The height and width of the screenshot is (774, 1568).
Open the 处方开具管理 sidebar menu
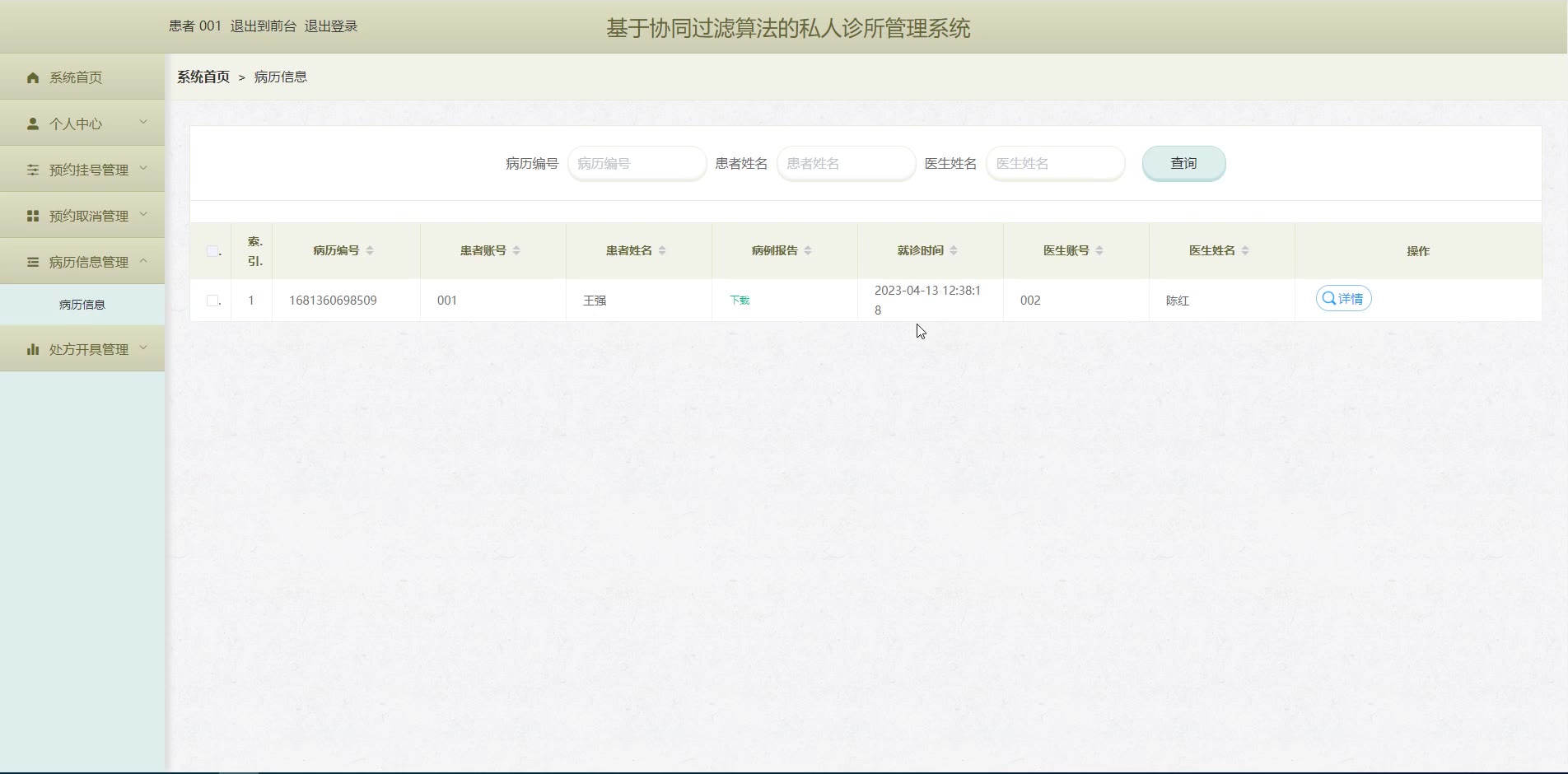click(x=82, y=349)
